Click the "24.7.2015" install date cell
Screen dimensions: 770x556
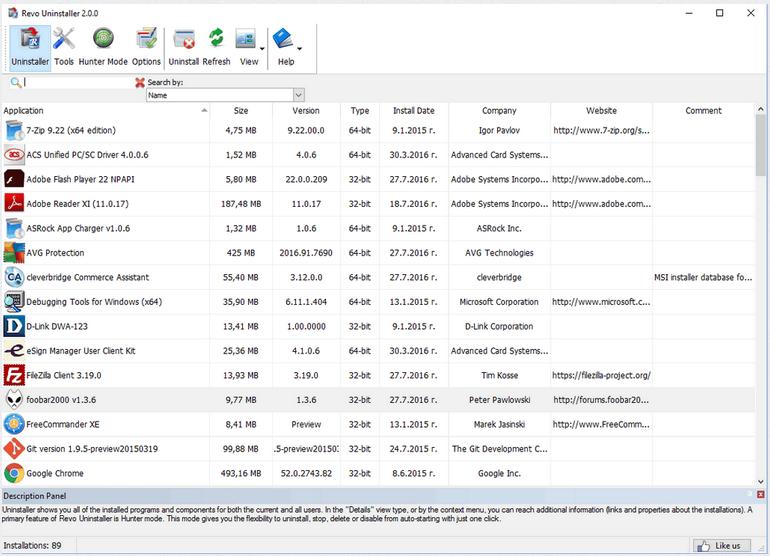pos(413,449)
